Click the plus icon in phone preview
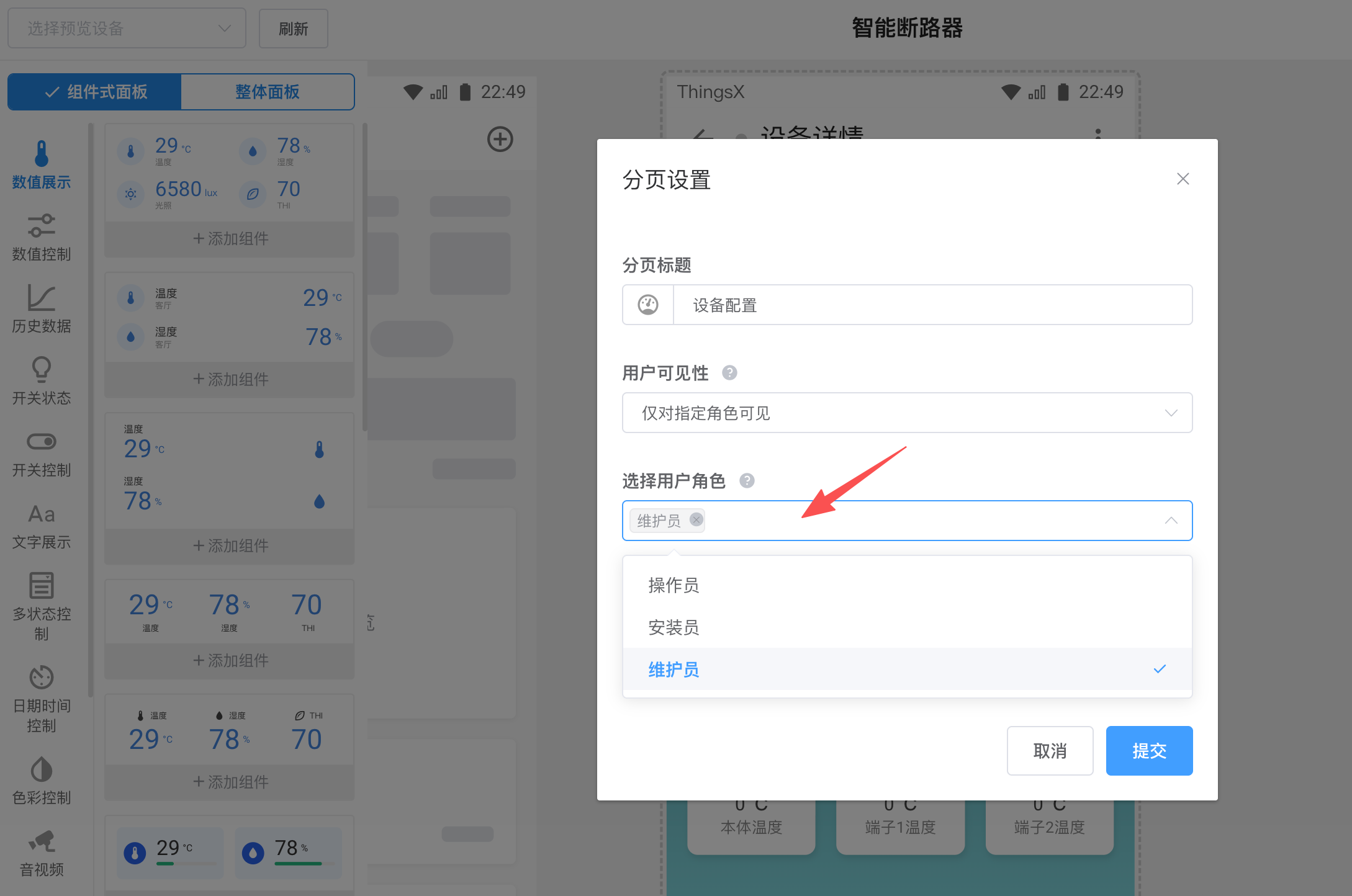Image resolution: width=1352 pixels, height=896 pixels. pyautogui.click(x=500, y=139)
